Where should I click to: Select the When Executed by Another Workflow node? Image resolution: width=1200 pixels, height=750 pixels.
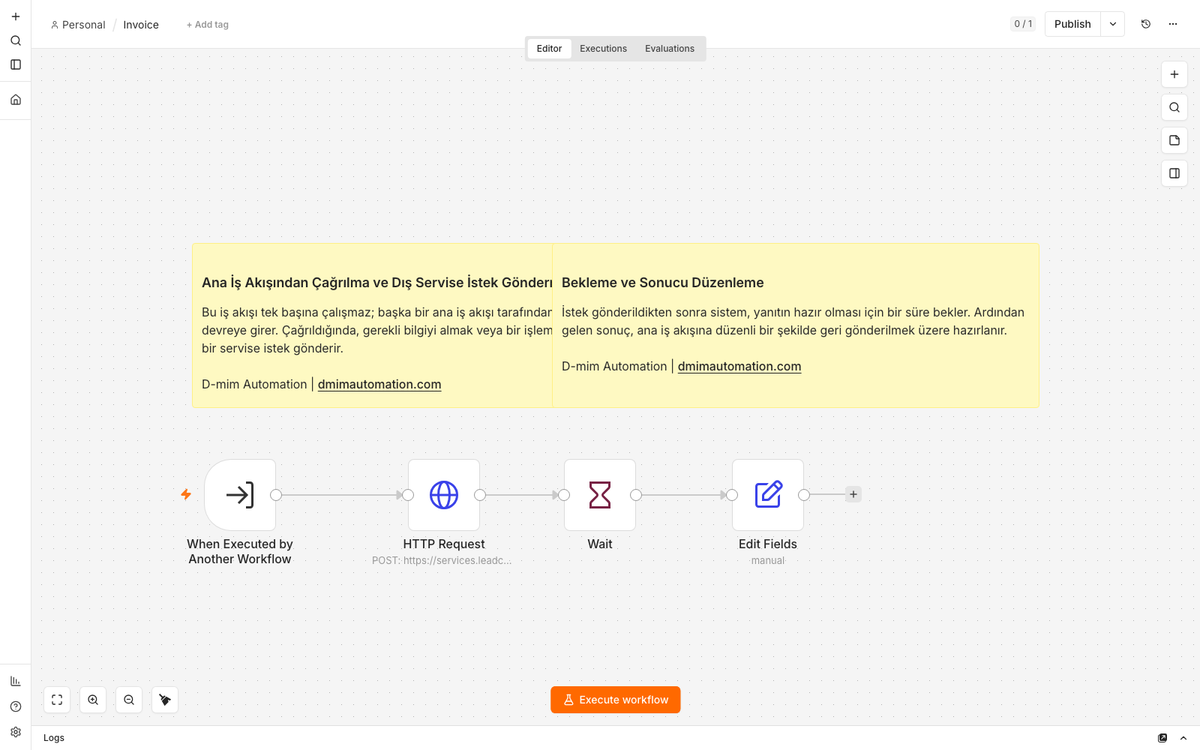tap(240, 495)
